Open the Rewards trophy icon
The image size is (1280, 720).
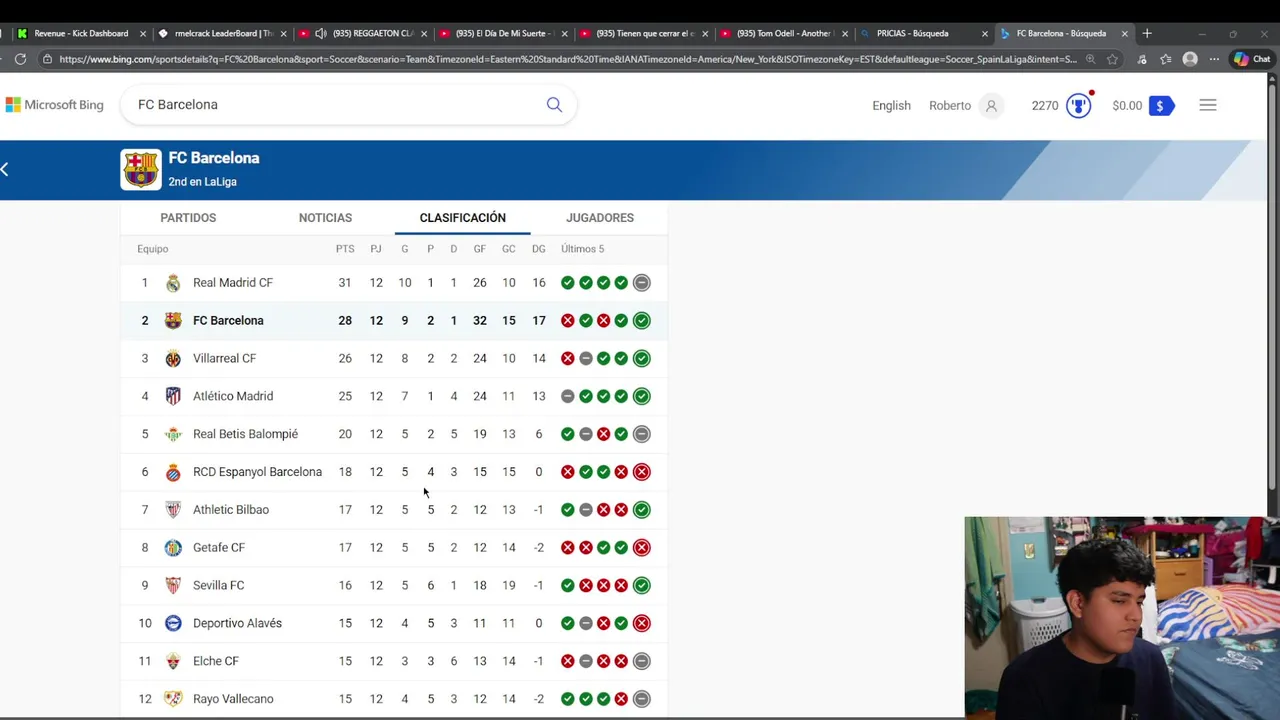click(x=1078, y=105)
